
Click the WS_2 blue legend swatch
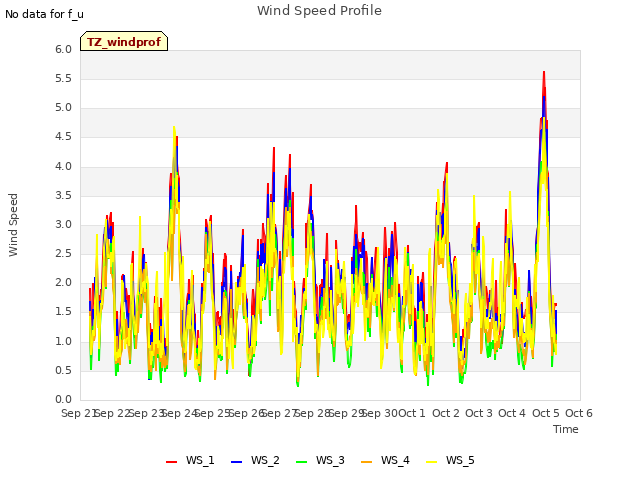click(x=236, y=461)
